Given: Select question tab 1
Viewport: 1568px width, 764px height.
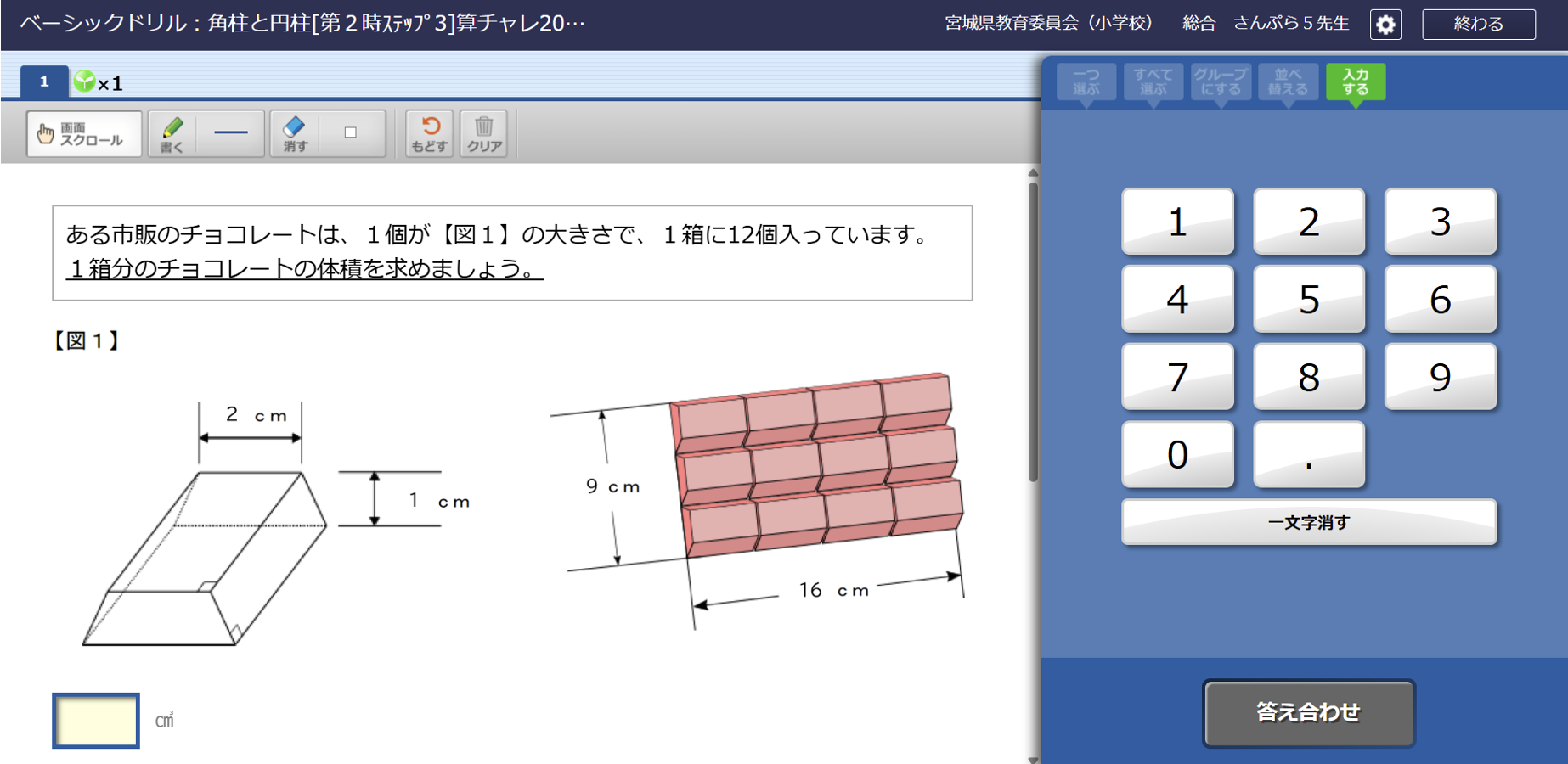Looking at the screenshot, I should click(44, 81).
